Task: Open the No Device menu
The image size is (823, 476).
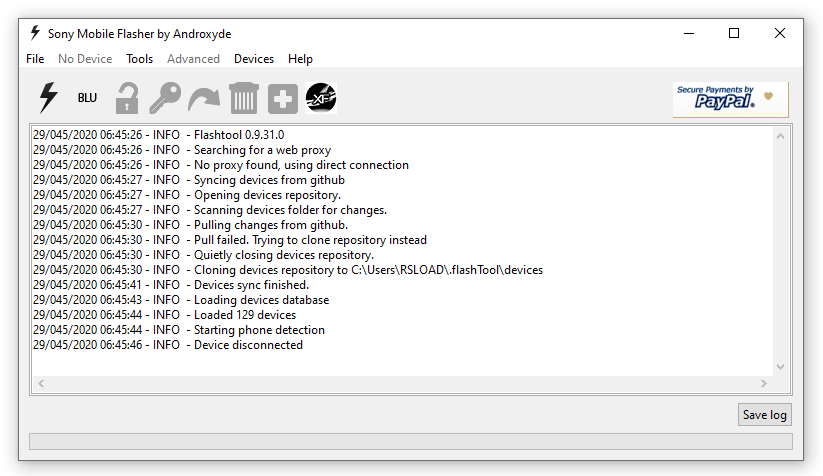Action: coord(85,59)
